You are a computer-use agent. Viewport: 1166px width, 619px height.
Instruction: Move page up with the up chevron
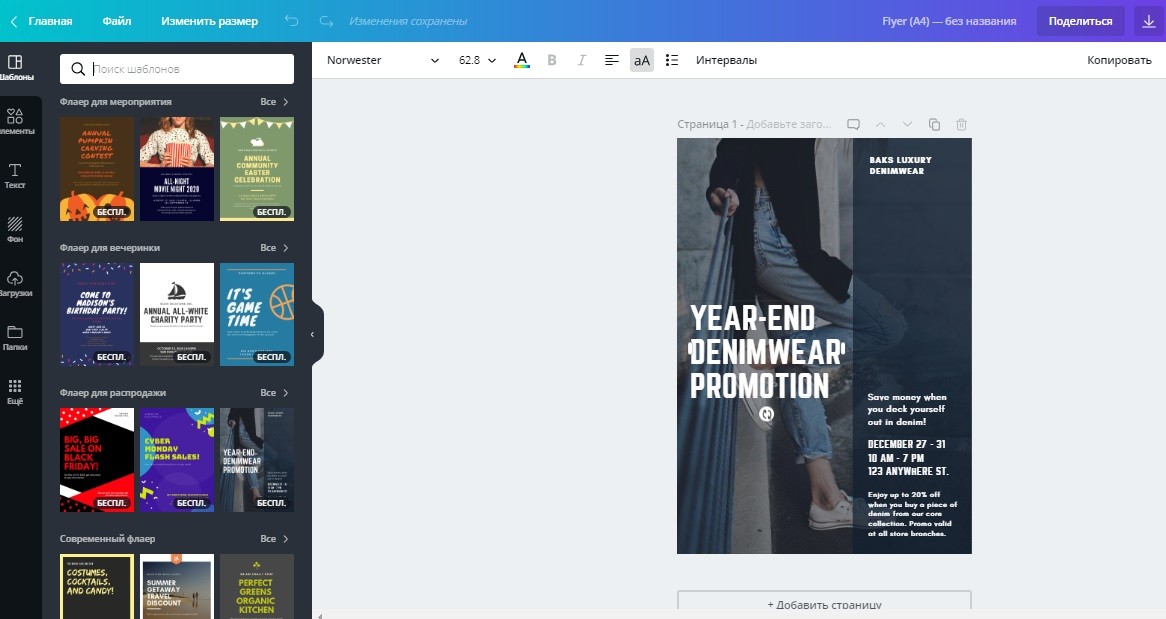880,124
